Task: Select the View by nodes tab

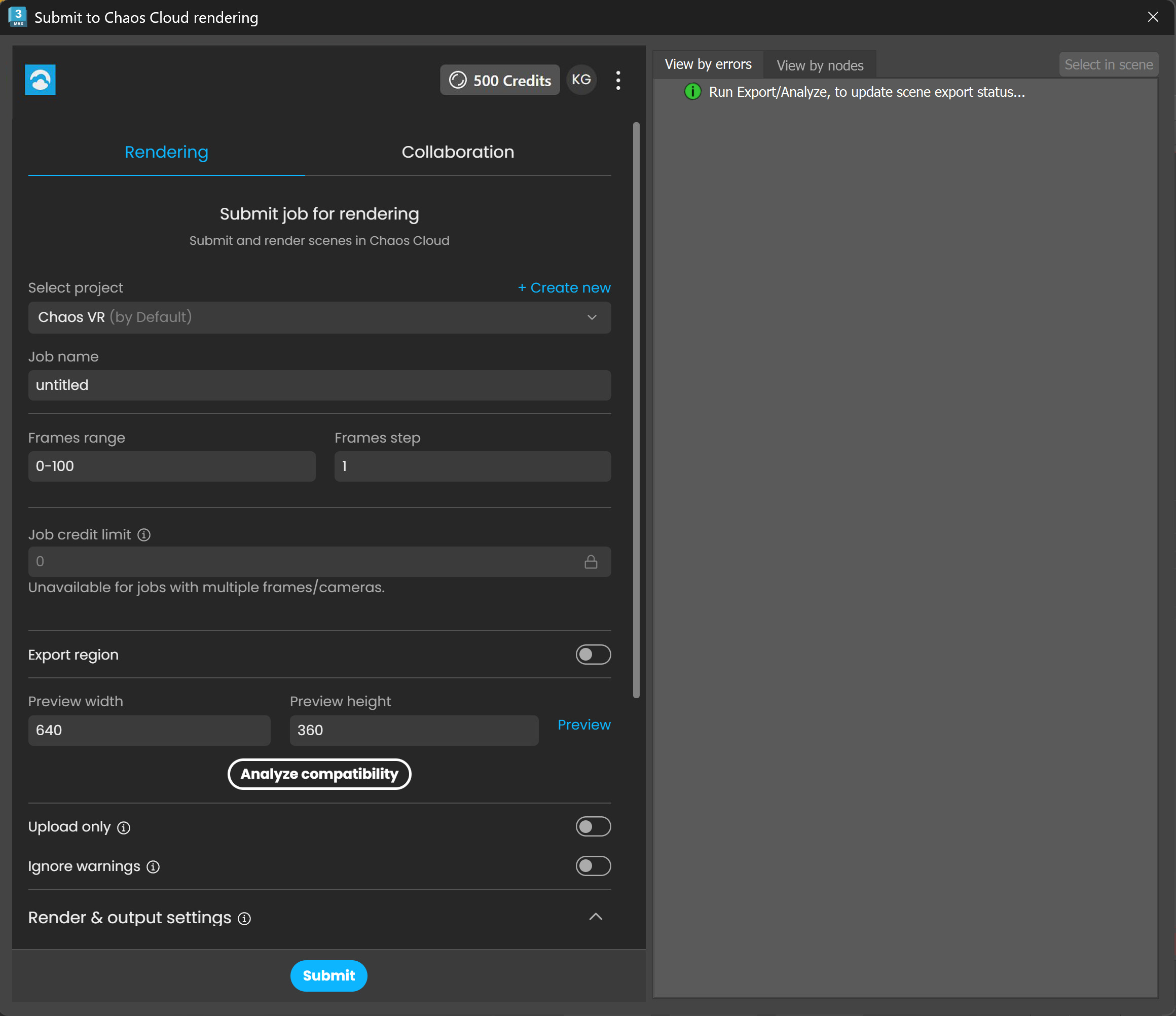Action: 820,65
